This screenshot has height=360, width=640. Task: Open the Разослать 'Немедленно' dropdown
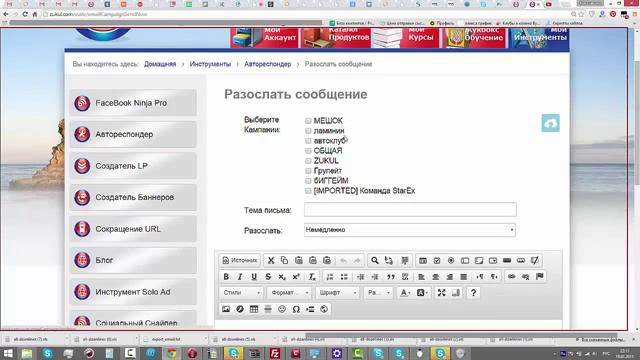coord(409,230)
